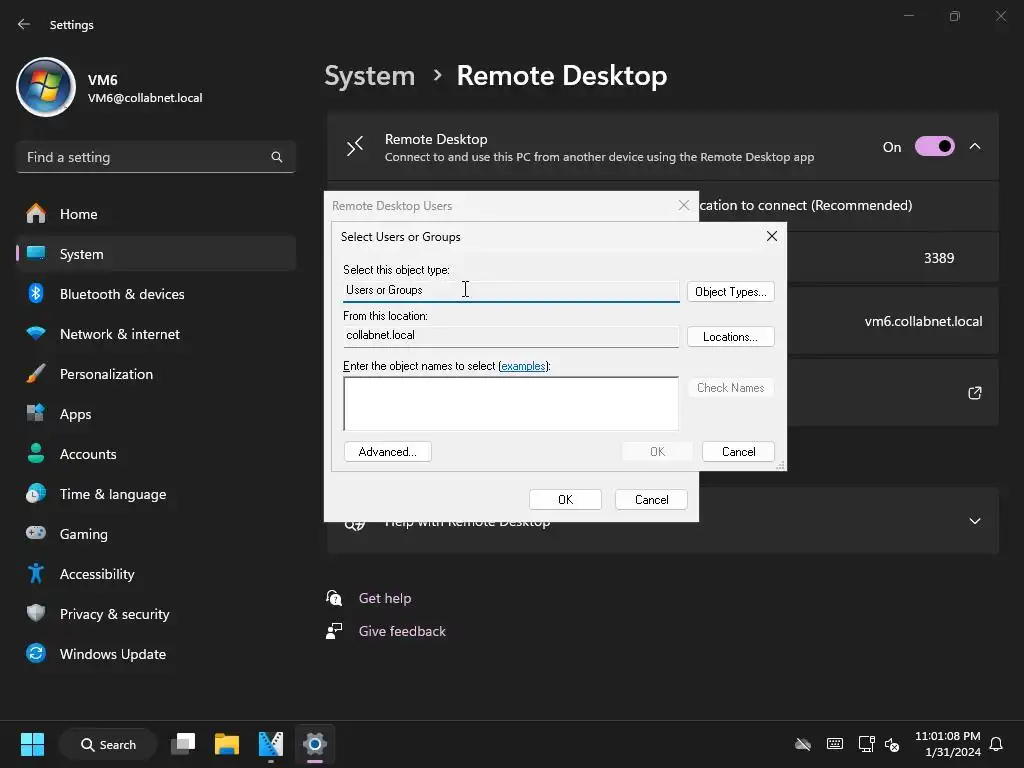Click the vm6.collabnet.local PC name text
This screenshot has height=768, width=1024.
(923, 321)
